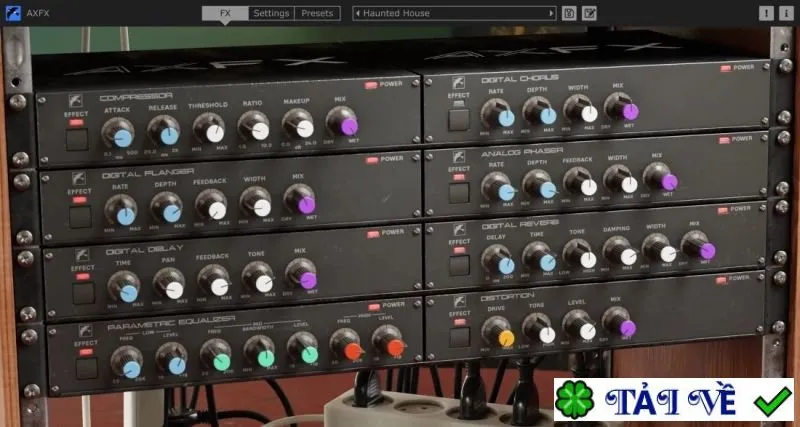Toggle the Digital Delay effect button

pyautogui.click(x=83, y=293)
